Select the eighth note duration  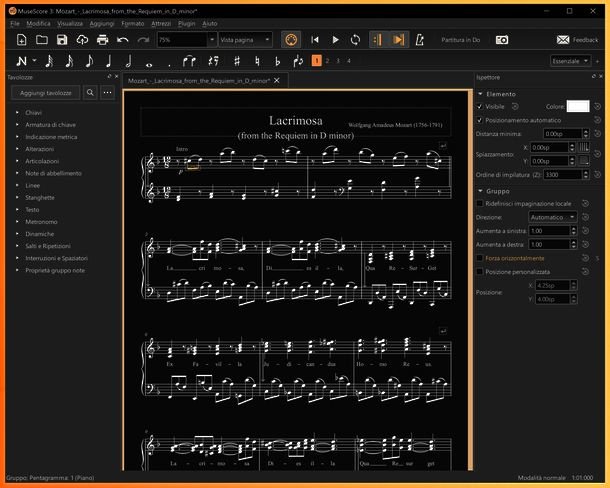click(x=89, y=61)
